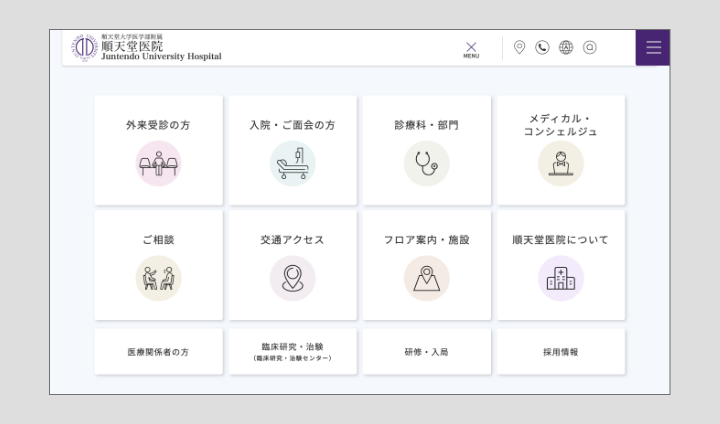Click the メディカル・コンシェルジュ receptionist icon
The image size is (720, 424).
point(560,163)
